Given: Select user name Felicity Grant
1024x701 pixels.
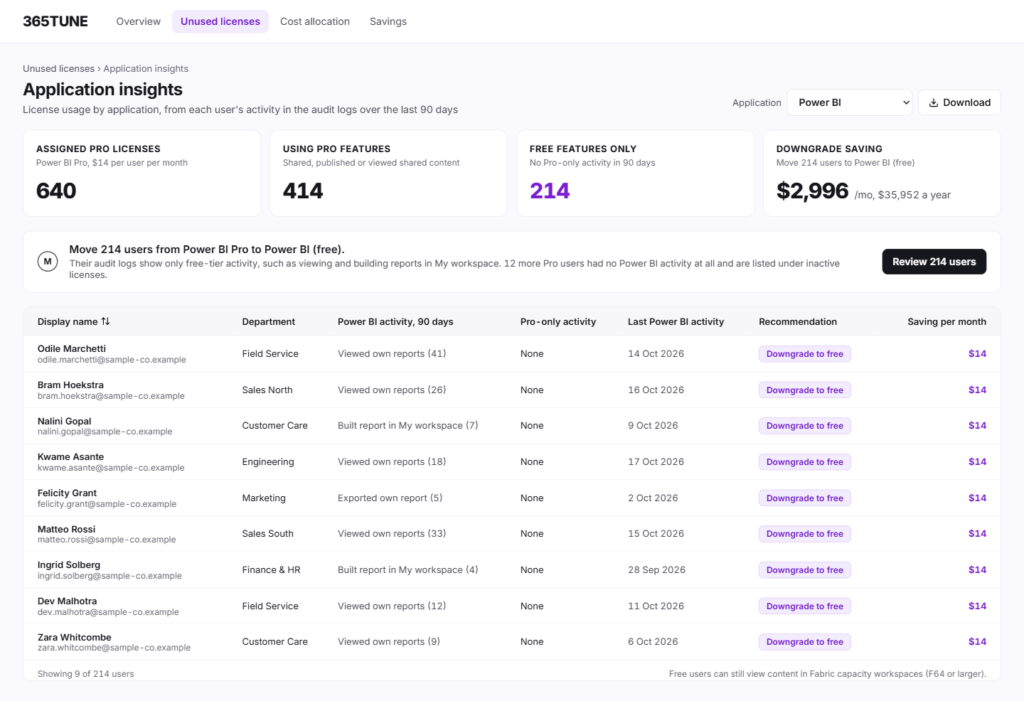Looking at the screenshot, I should pos(67,493).
